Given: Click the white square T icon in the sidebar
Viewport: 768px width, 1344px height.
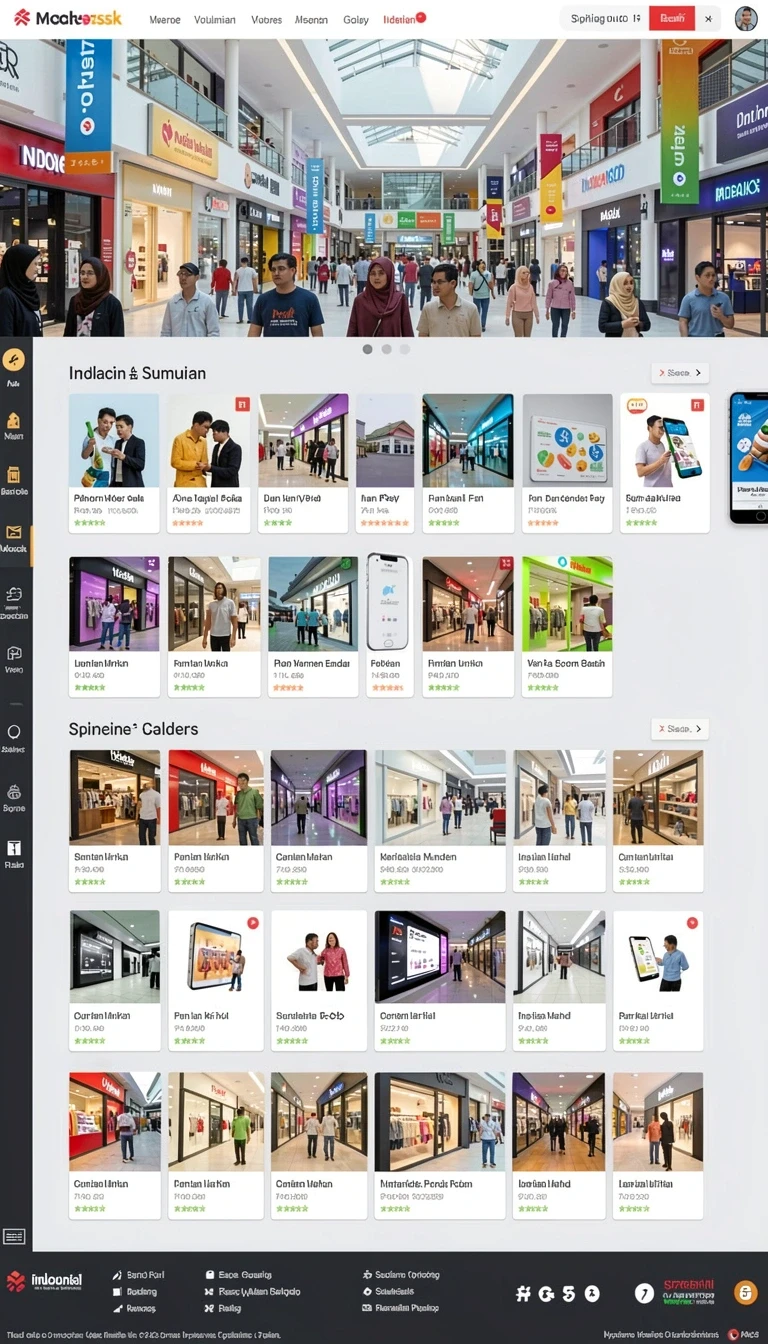Looking at the screenshot, I should pos(14,848).
